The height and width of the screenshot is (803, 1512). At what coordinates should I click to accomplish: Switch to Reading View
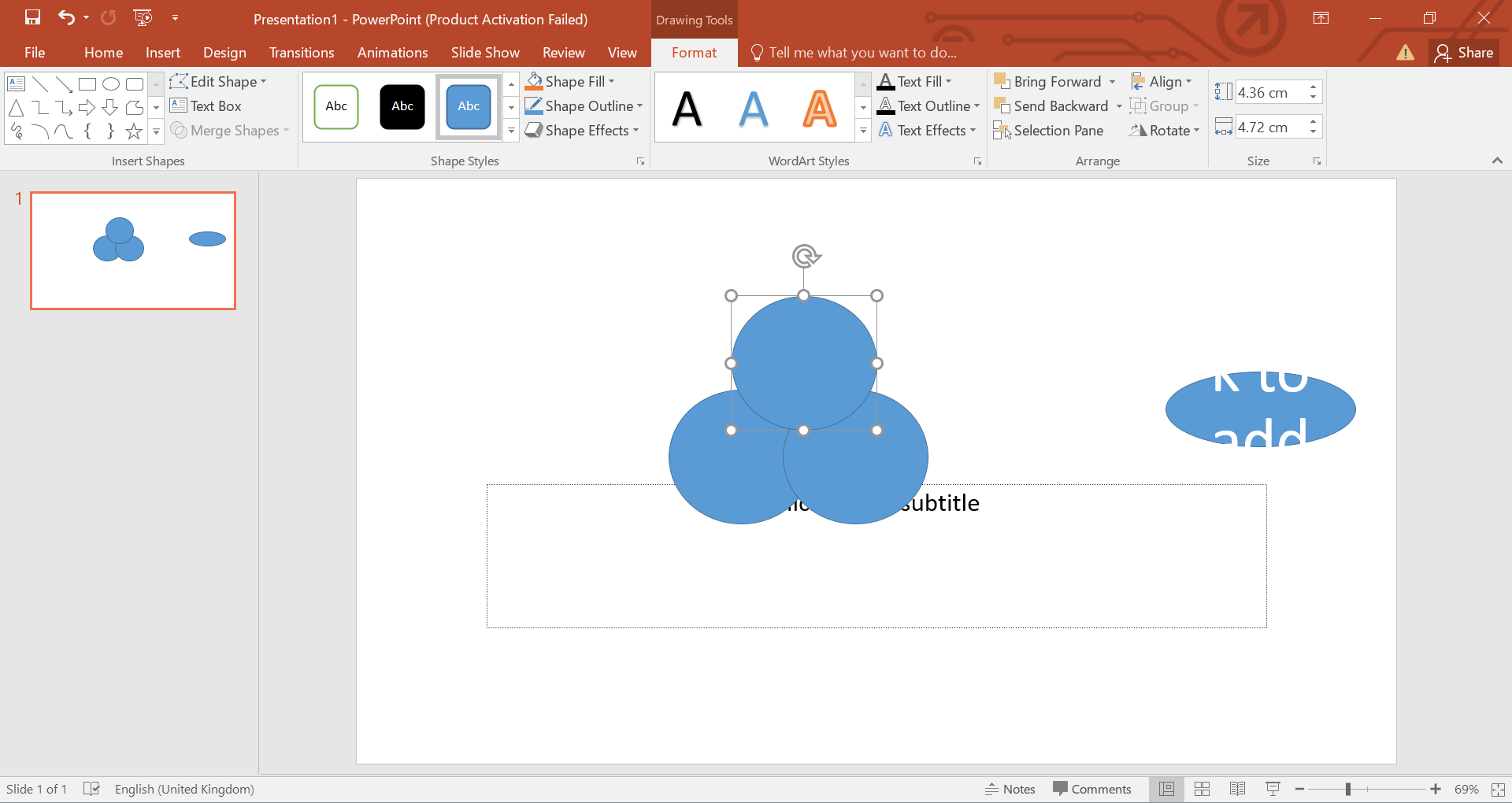pos(1237,789)
